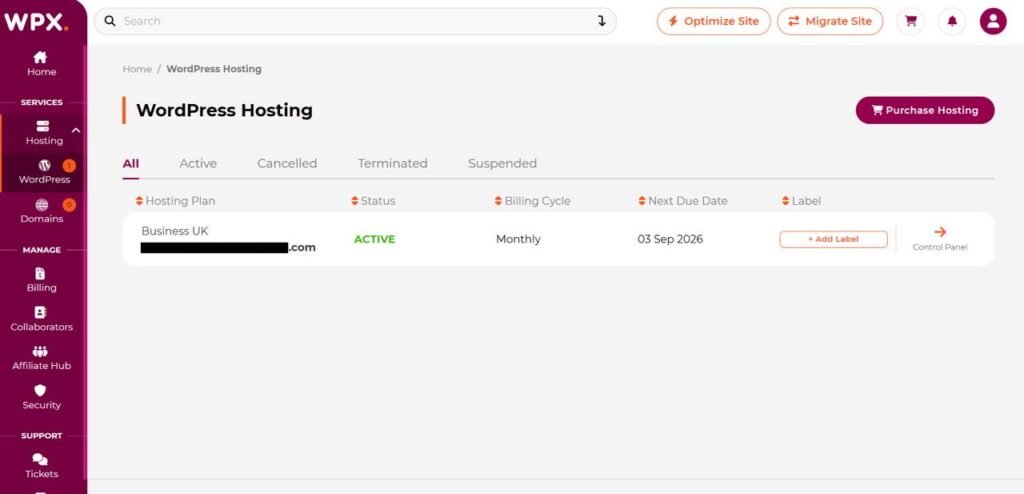Screen dimensions: 1024x494
Task: Switch to the Suspended tab
Action: 502,163
